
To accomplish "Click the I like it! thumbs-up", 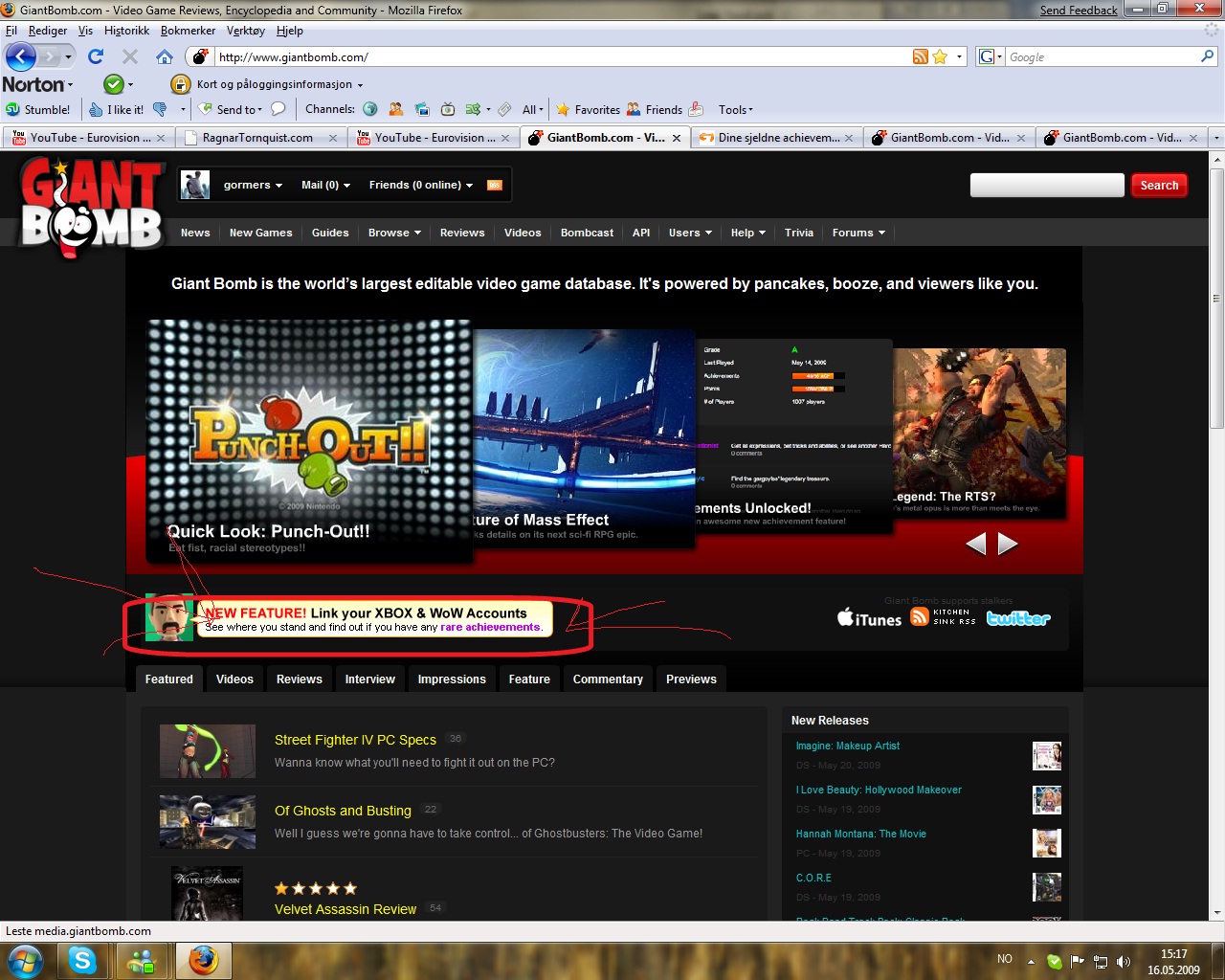I will pos(117,109).
